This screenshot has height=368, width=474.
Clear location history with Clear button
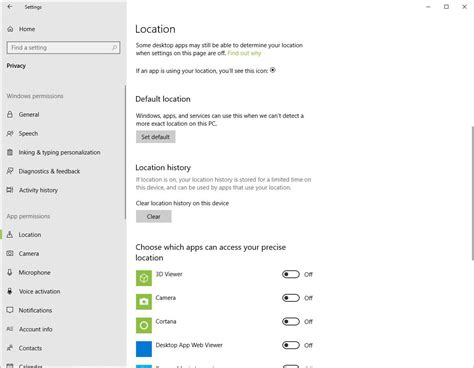[154, 216]
